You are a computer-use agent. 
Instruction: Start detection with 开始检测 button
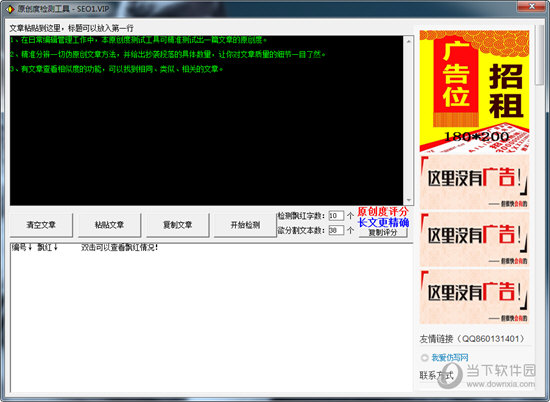tap(245, 225)
